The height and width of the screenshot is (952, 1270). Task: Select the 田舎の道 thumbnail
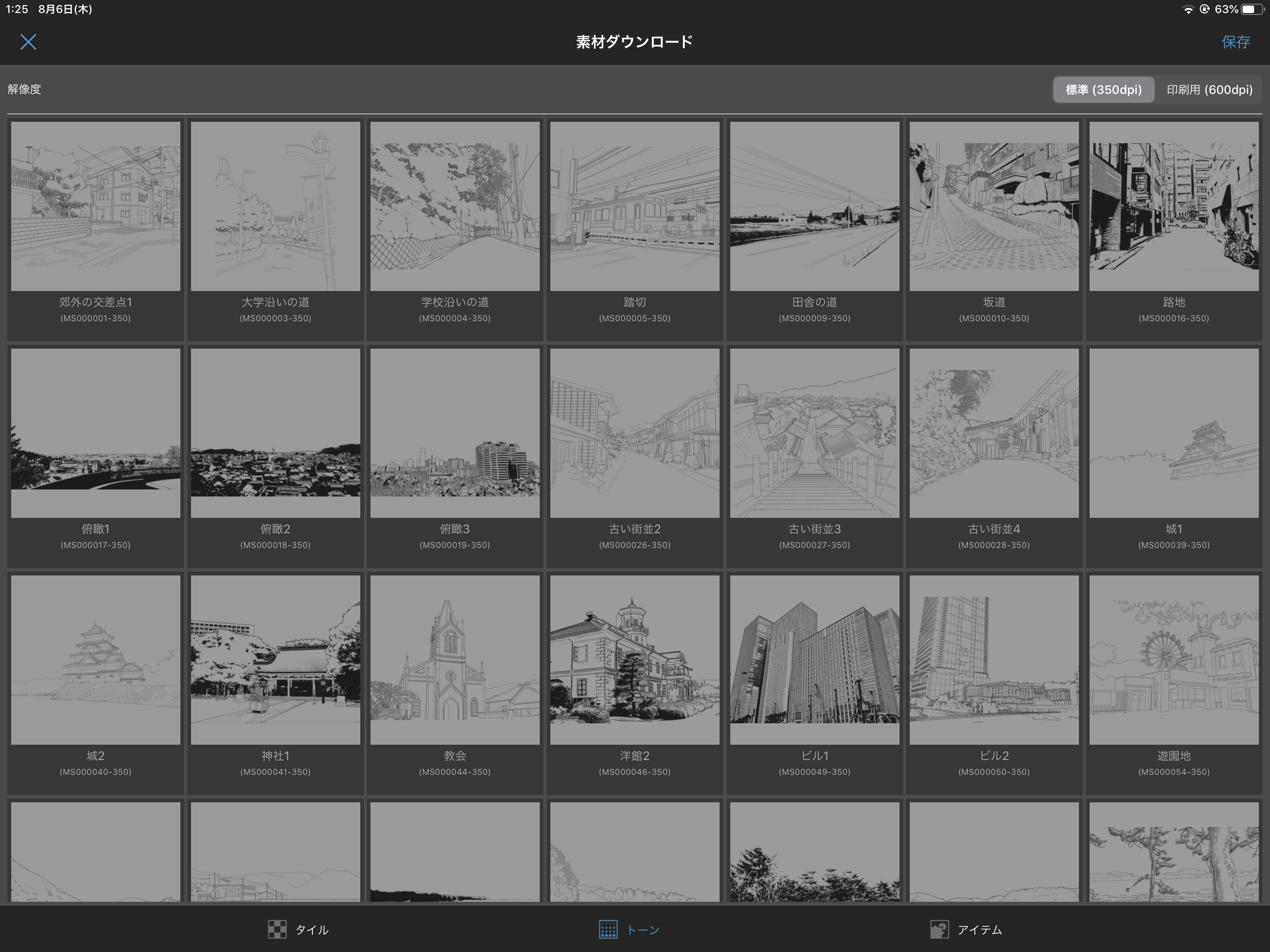pos(814,206)
